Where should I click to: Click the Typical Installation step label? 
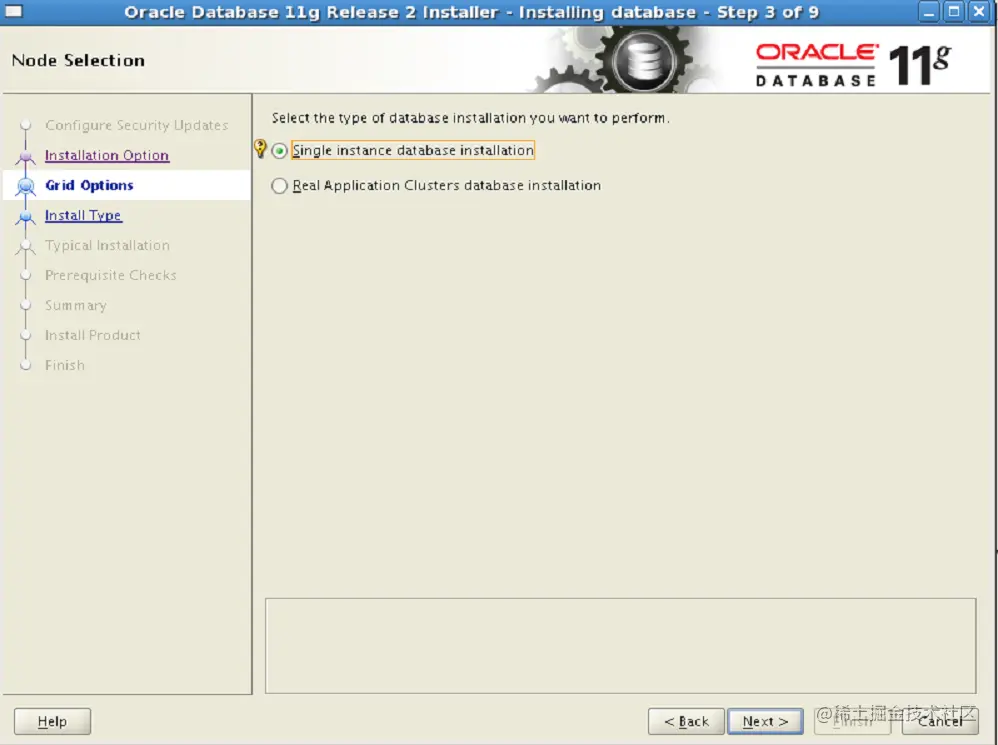coord(107,246)
